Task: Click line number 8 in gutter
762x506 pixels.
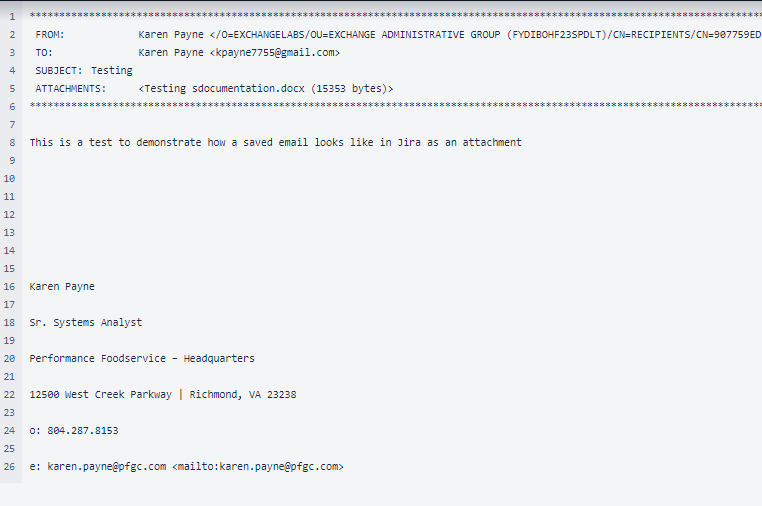Action: click(x=12, y=142)
